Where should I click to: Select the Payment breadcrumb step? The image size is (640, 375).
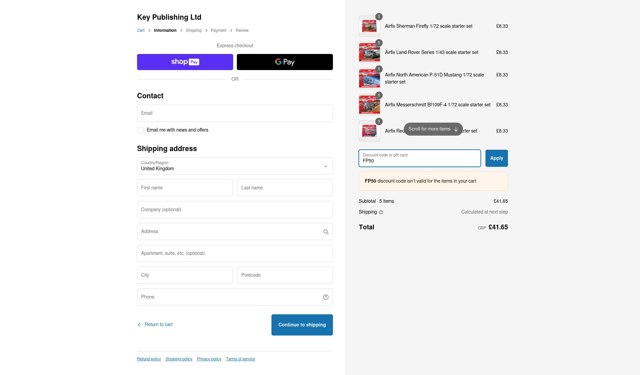click(x=218, y=30)
